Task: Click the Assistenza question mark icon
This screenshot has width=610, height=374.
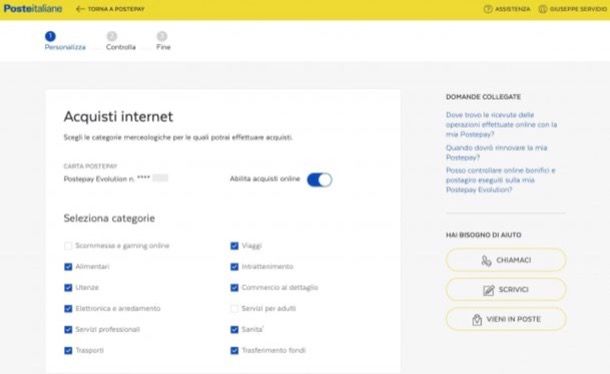Action: coord(488,9)
